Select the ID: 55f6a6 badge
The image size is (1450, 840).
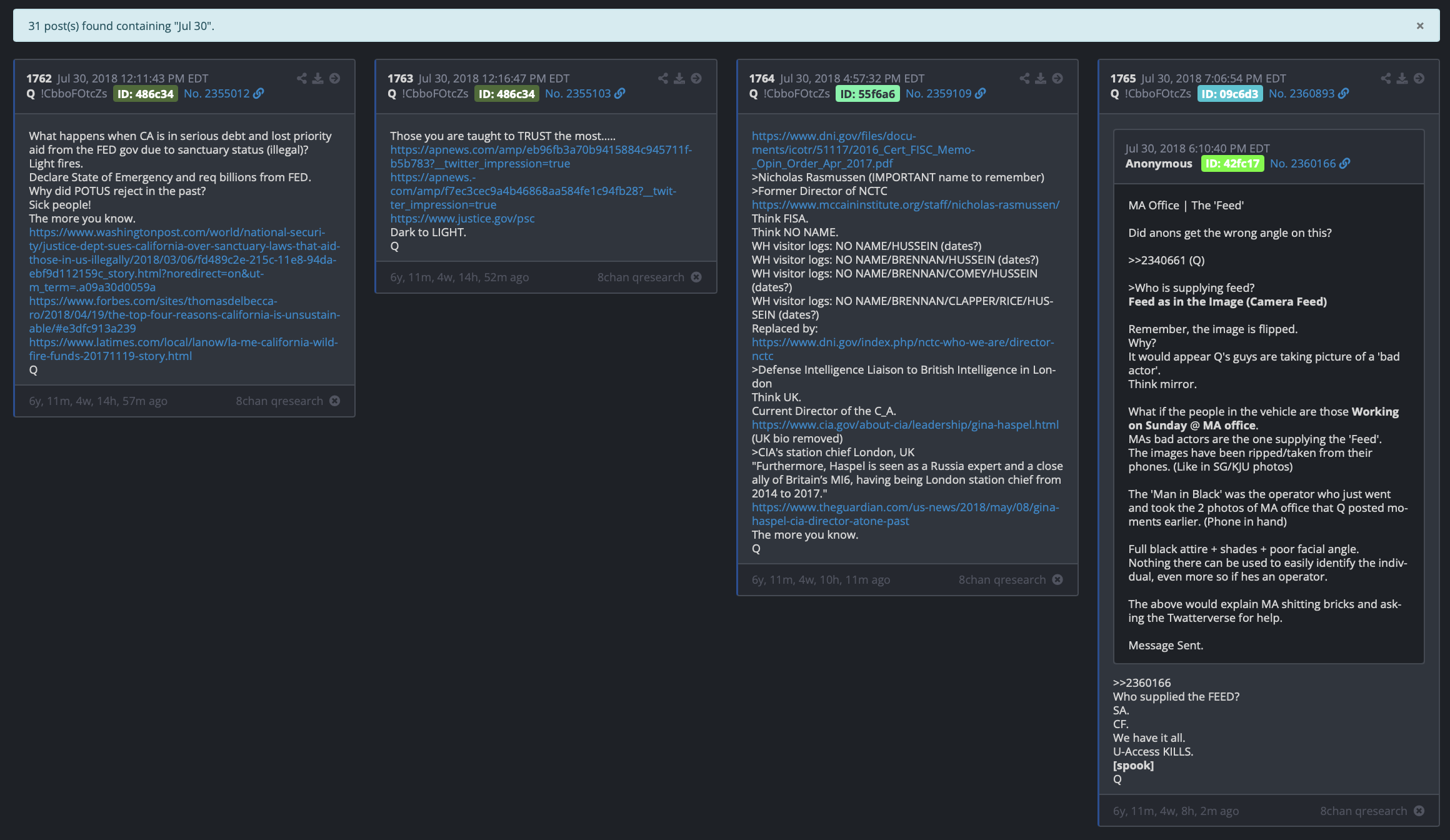click(867, 94)
